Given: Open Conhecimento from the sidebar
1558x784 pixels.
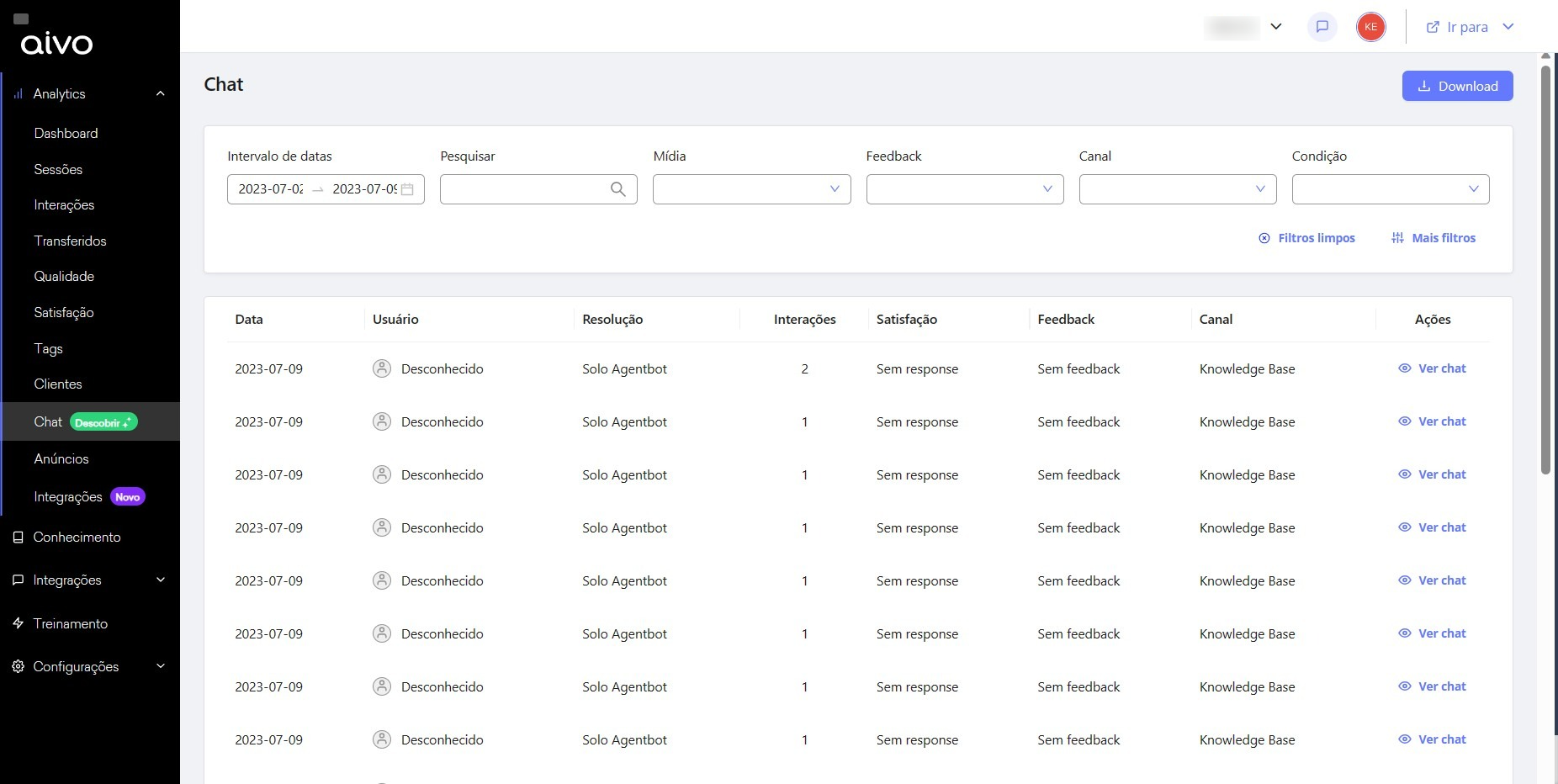Looking at the screenshot, I should click(x=77, y=537).
